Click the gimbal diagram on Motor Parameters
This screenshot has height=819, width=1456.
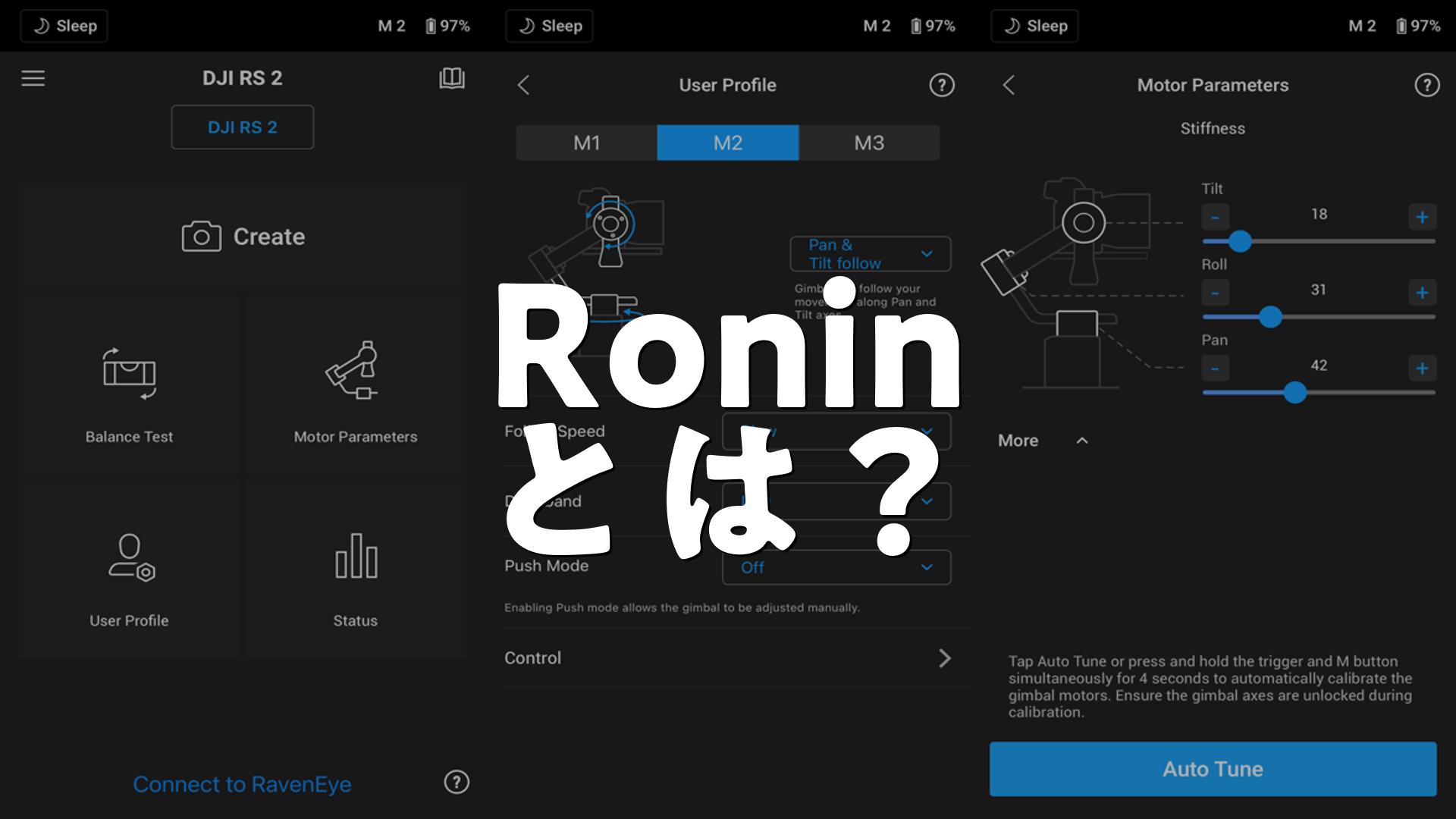[1081, 284]
